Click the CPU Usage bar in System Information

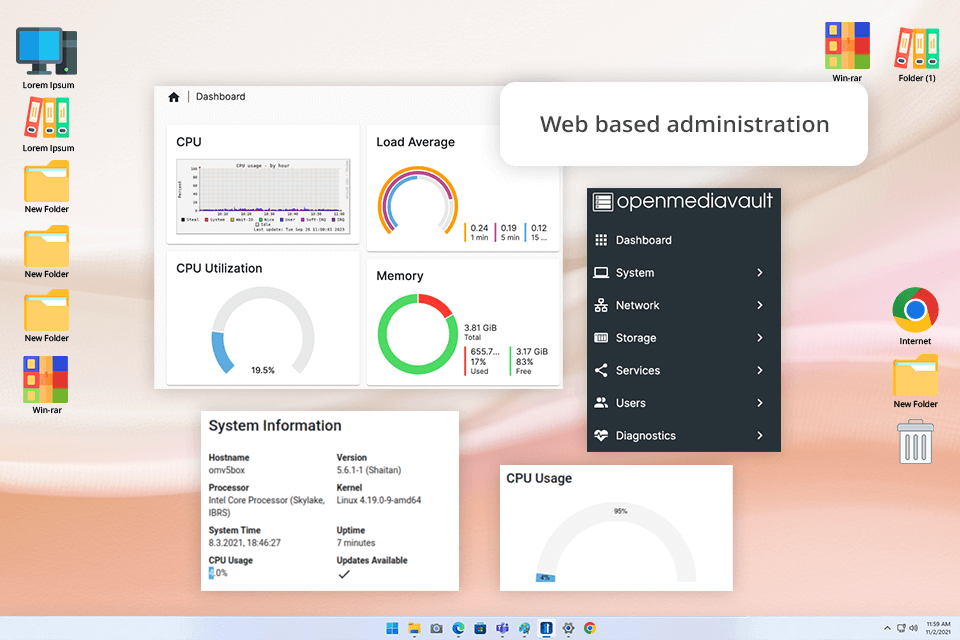211,573
